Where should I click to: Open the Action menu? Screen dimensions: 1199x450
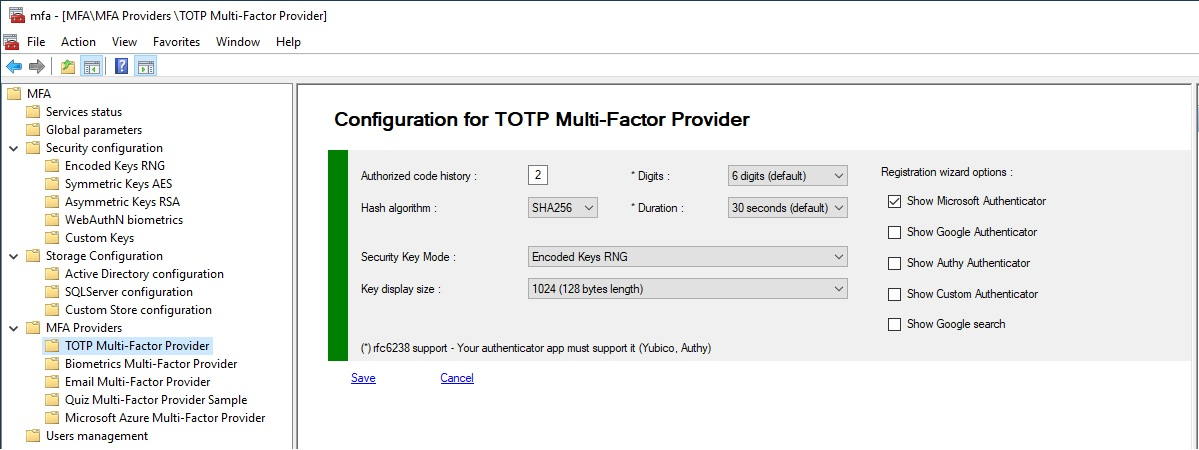point(78,42)
